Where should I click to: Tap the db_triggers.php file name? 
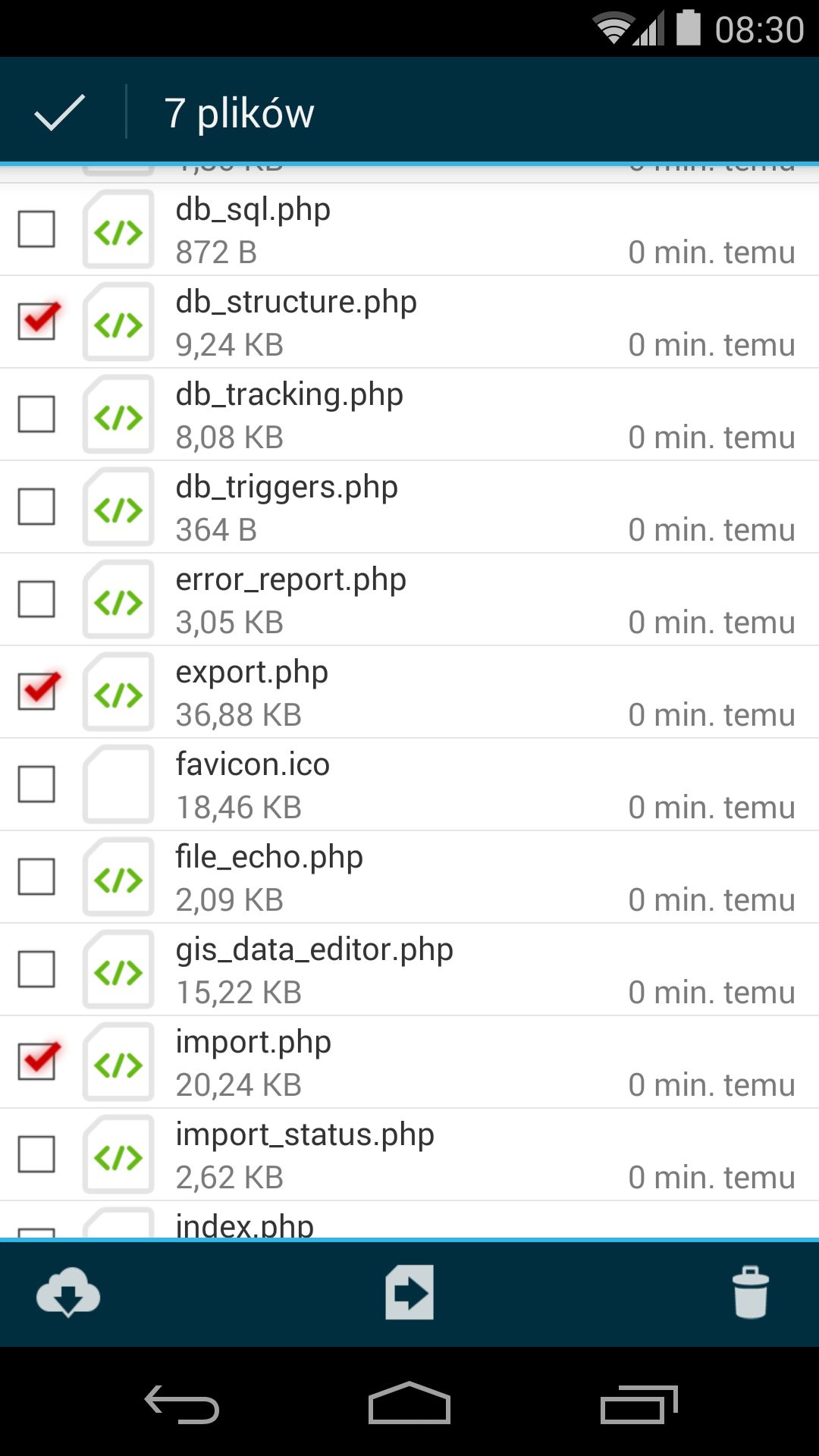pyautogui.click(x=287, y=488)
